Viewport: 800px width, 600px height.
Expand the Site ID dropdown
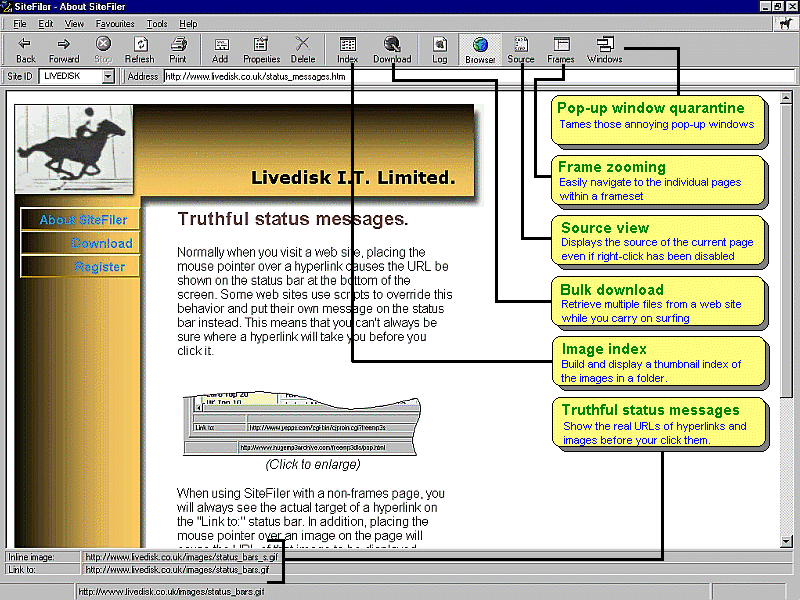click(108, 77)
